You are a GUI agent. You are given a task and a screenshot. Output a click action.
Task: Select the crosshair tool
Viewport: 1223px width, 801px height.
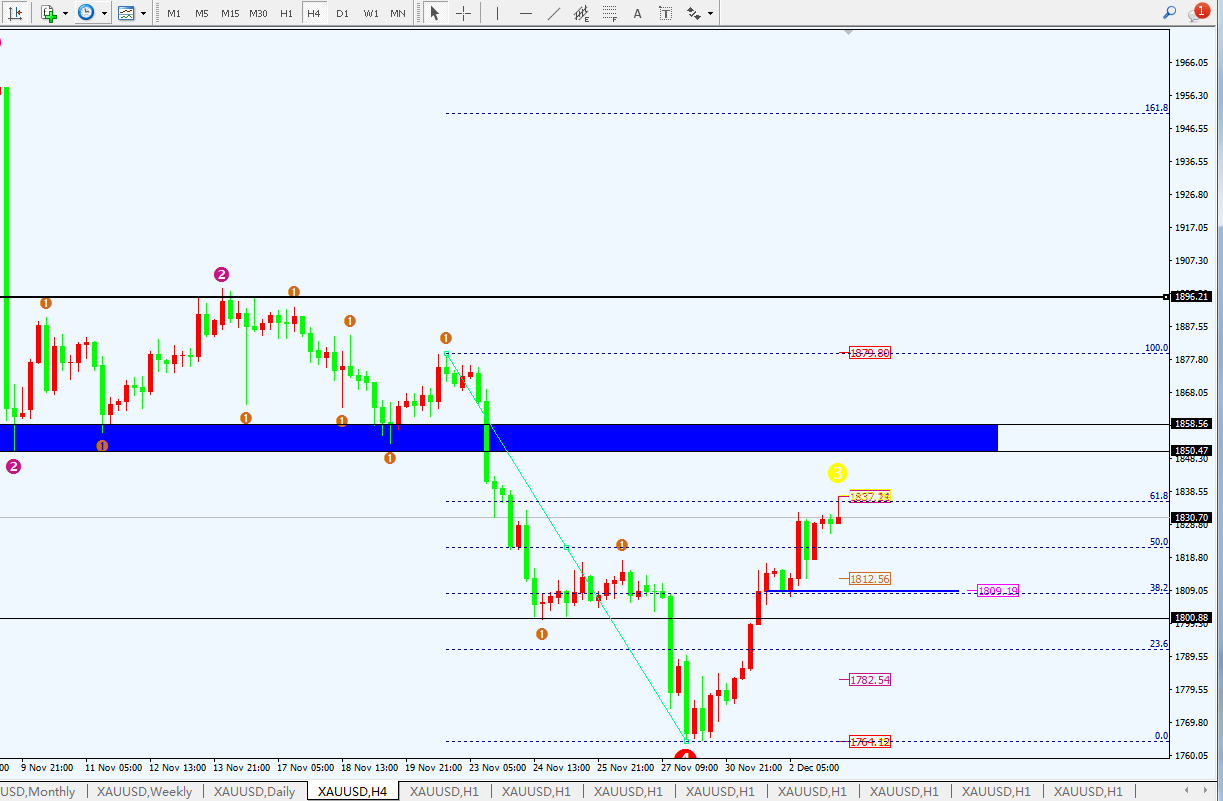click(463, 13)
